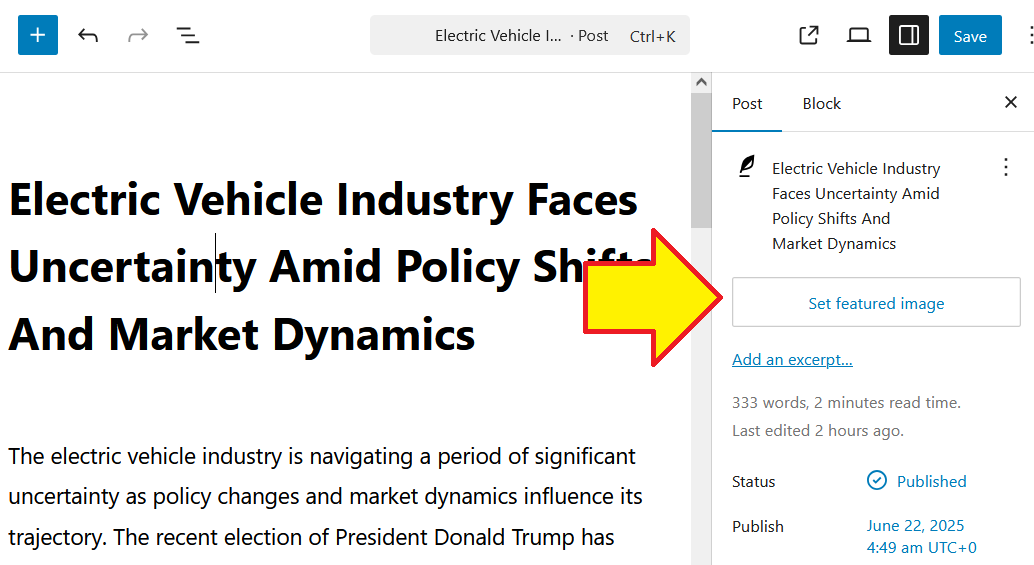This screenshot has width=1034, height=565.
Task: Edit the June 22, 2025 publish date
Action: pyautogui.click(x=921, y=536)
